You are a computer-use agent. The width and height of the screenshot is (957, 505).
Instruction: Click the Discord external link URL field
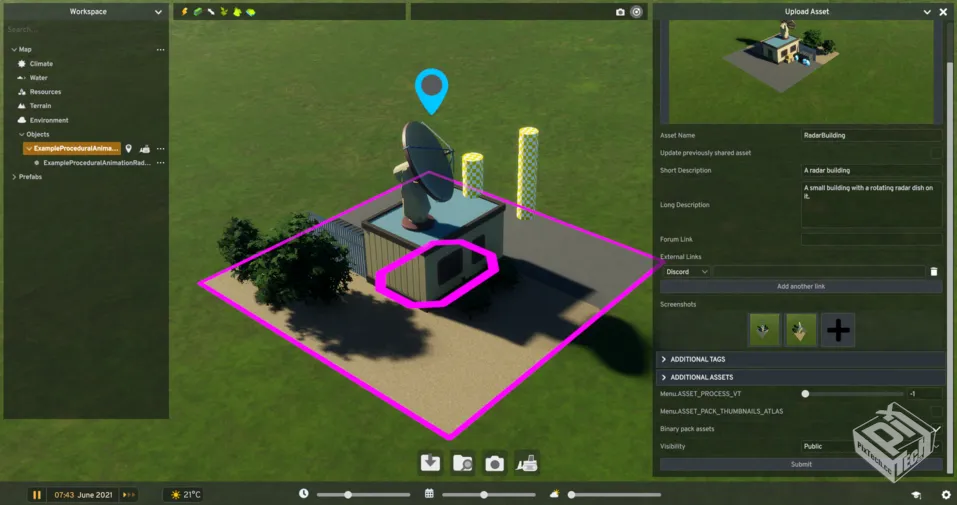point(819,272)
